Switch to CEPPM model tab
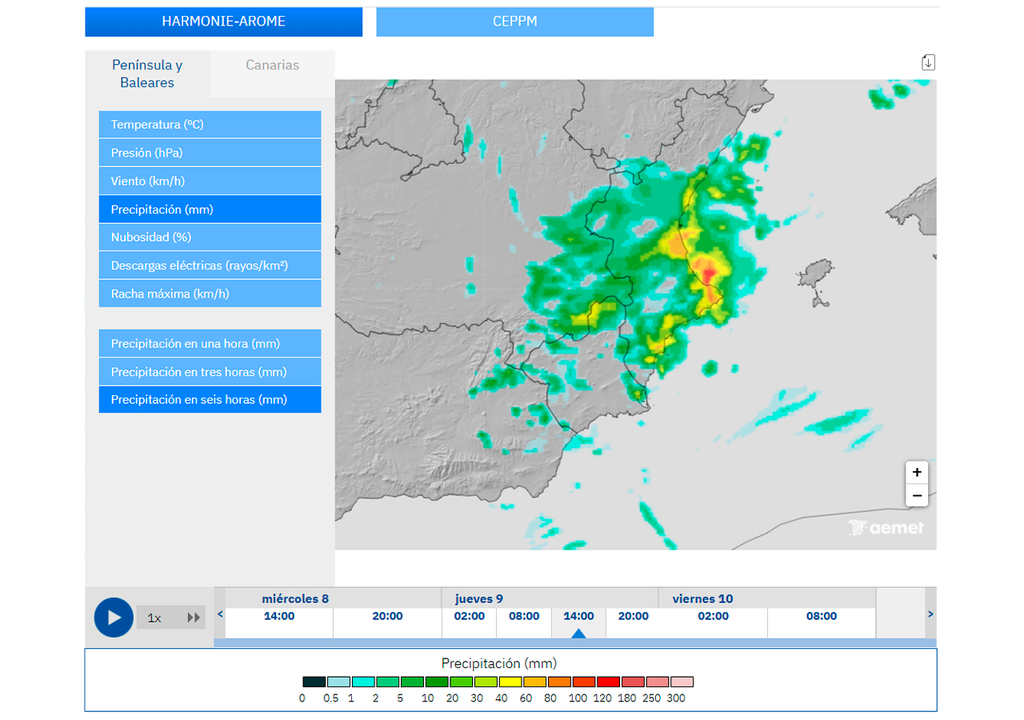The width and height of the screenshot is (1024, 720). [x=515, y=21]
